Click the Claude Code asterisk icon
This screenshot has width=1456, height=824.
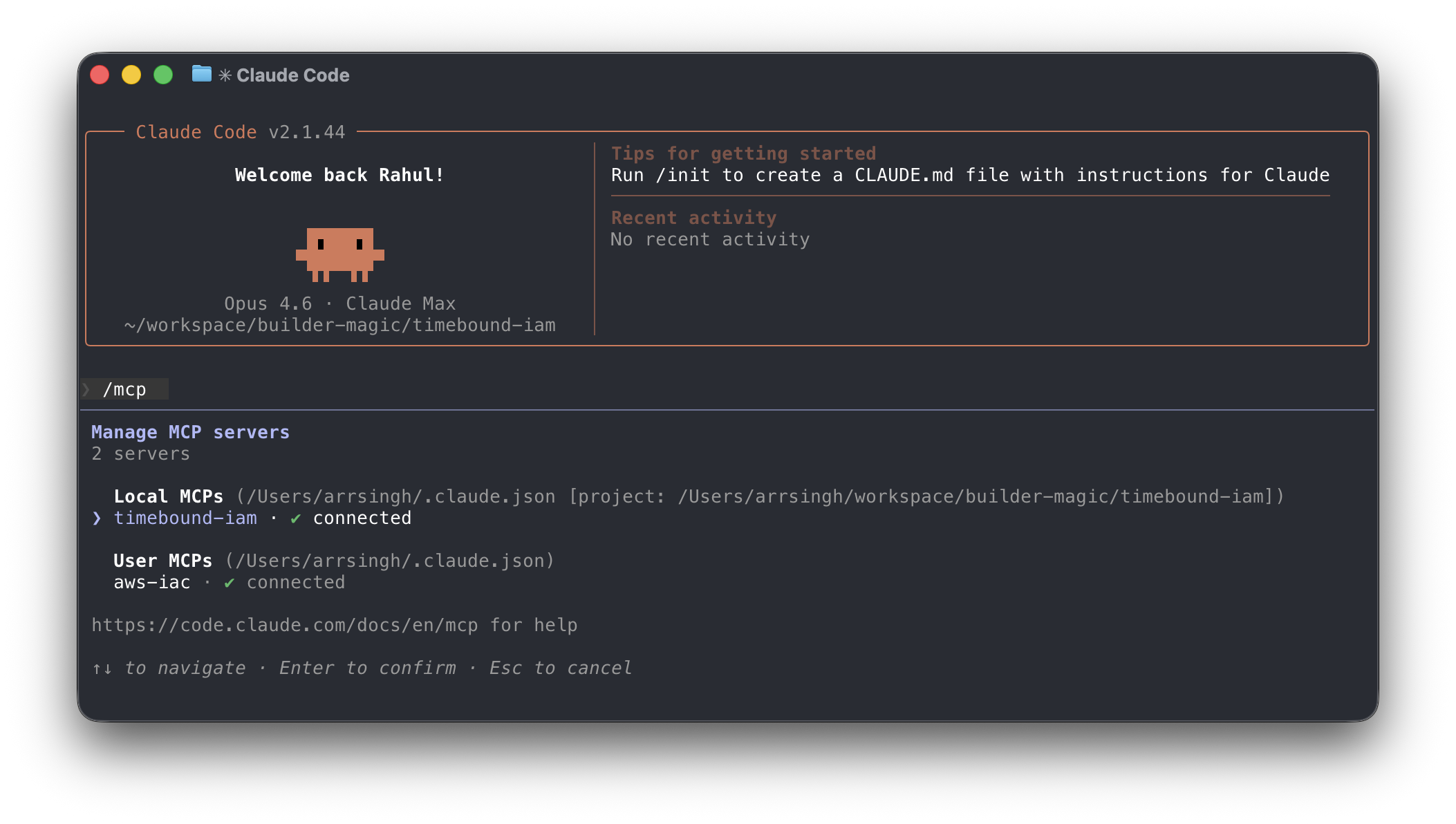click(225, 75)
